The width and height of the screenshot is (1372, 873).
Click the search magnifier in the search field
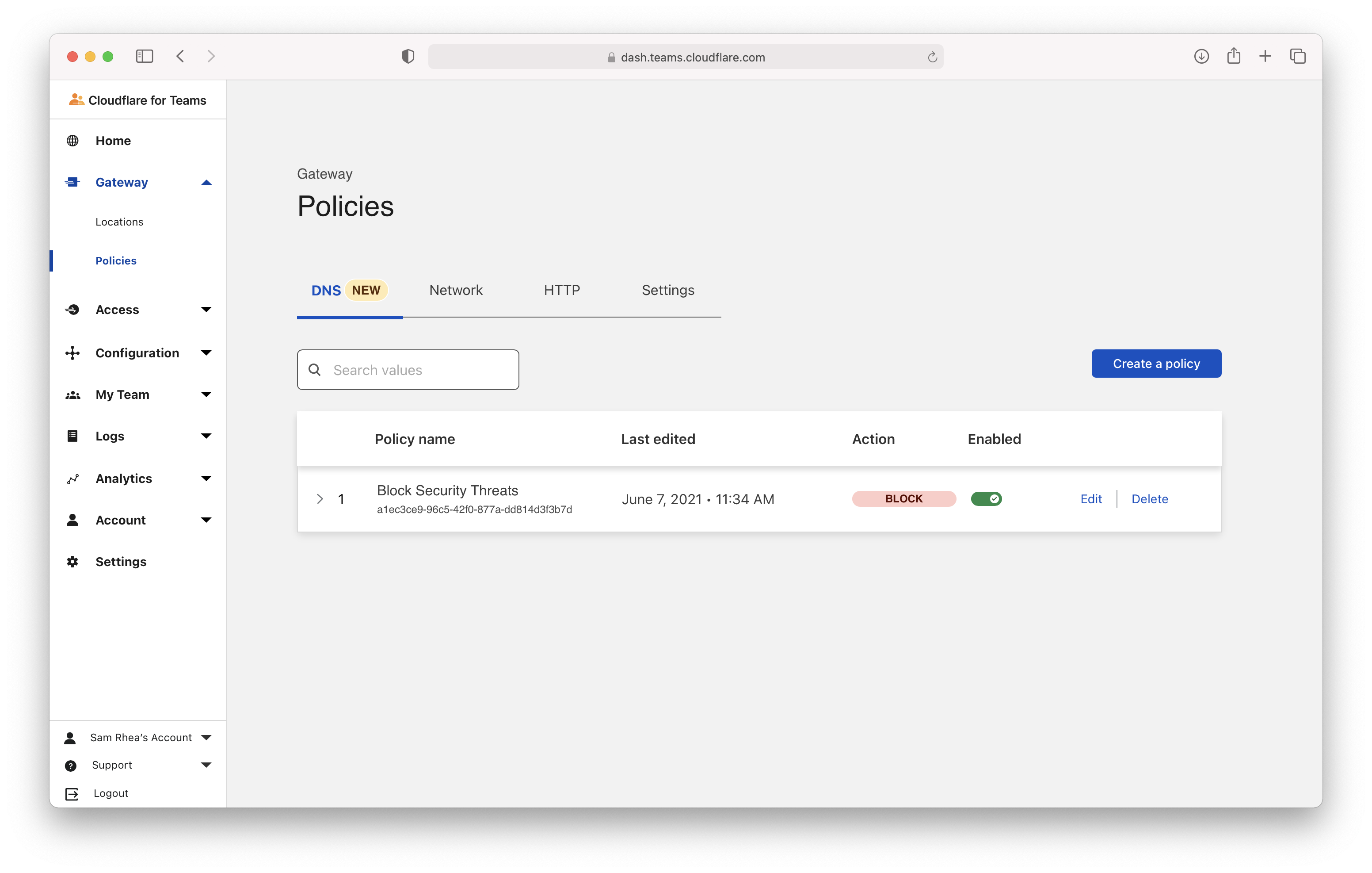(x=315, y=370)
